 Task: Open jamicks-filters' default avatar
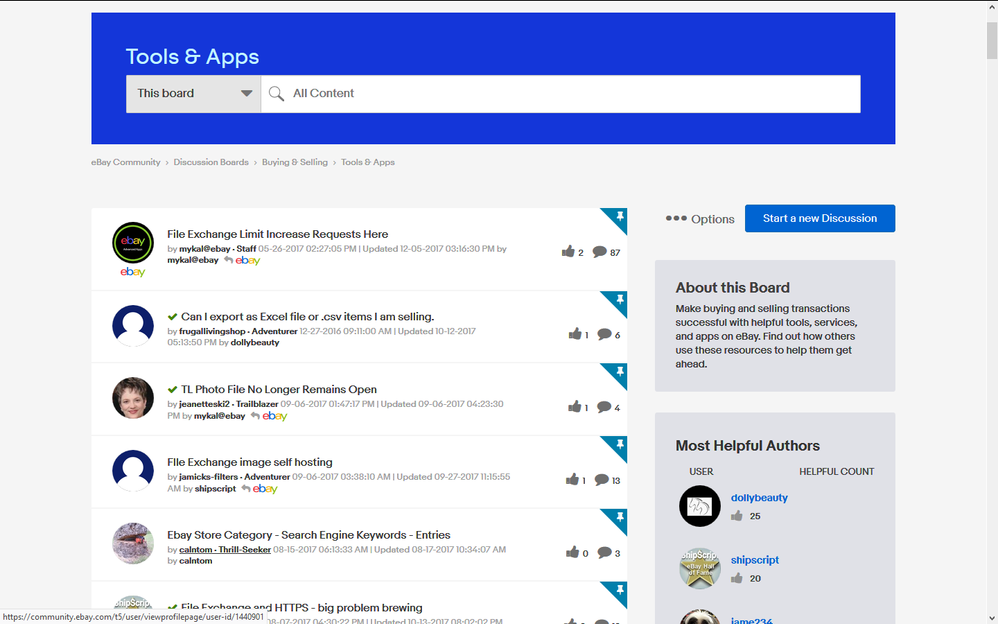(x=133, y=471)
